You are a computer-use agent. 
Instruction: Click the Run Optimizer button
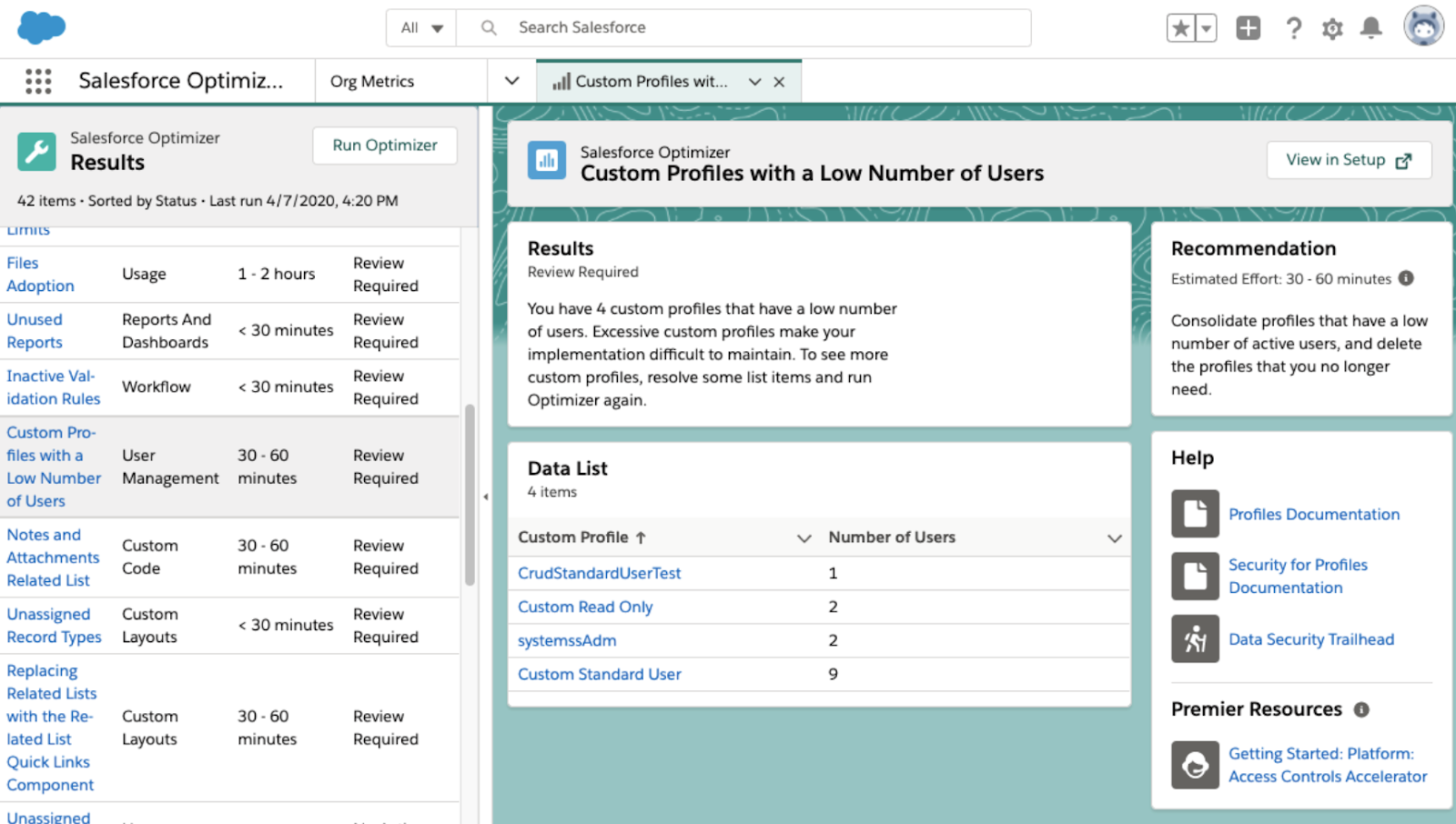[384, 146]
